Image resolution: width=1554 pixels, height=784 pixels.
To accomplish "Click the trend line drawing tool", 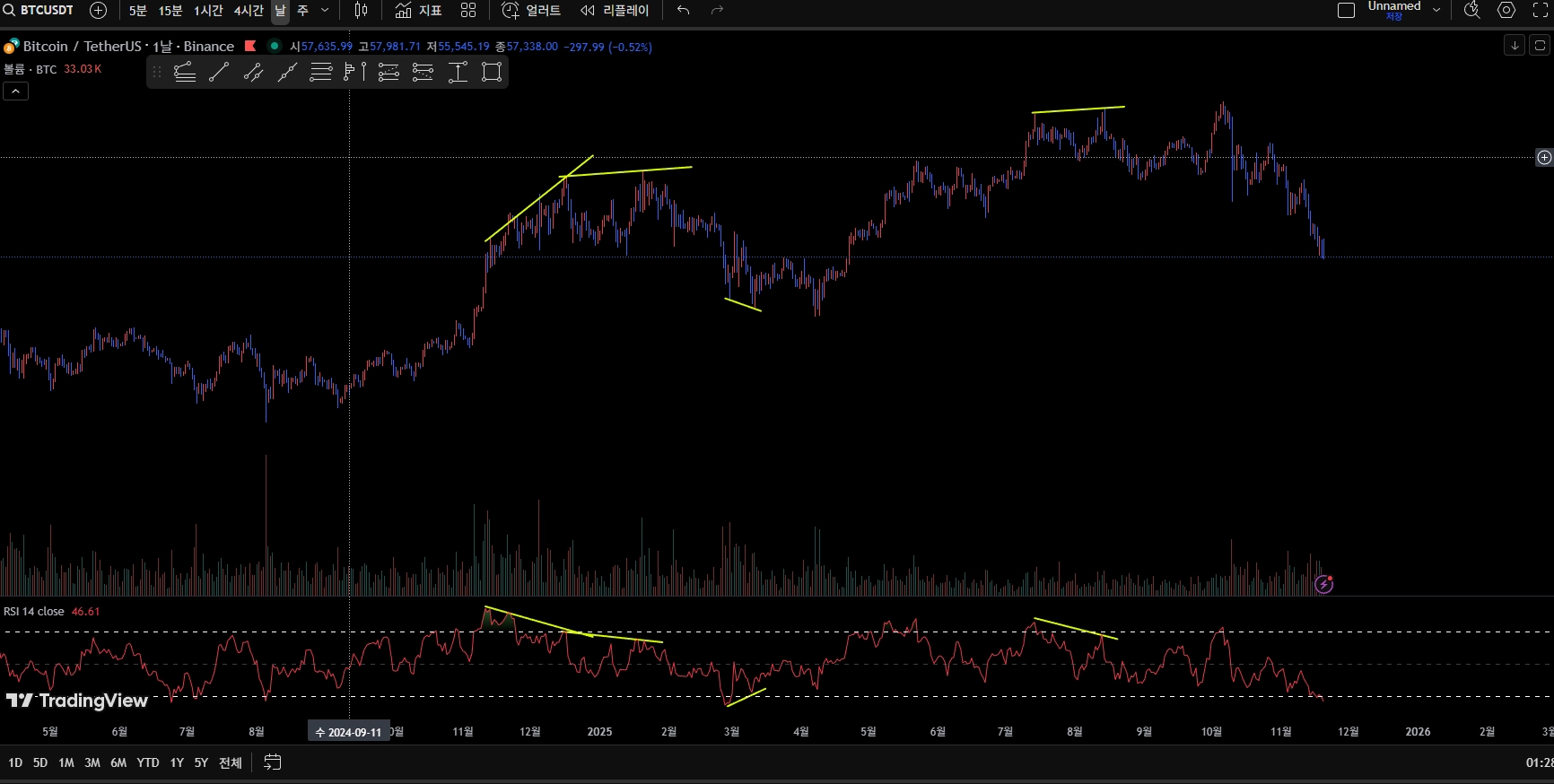I will tap(219, 73).
